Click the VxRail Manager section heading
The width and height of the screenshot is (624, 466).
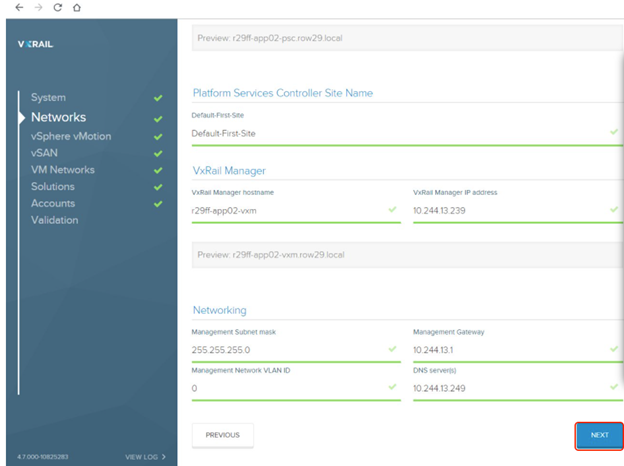tap(229, 171)
